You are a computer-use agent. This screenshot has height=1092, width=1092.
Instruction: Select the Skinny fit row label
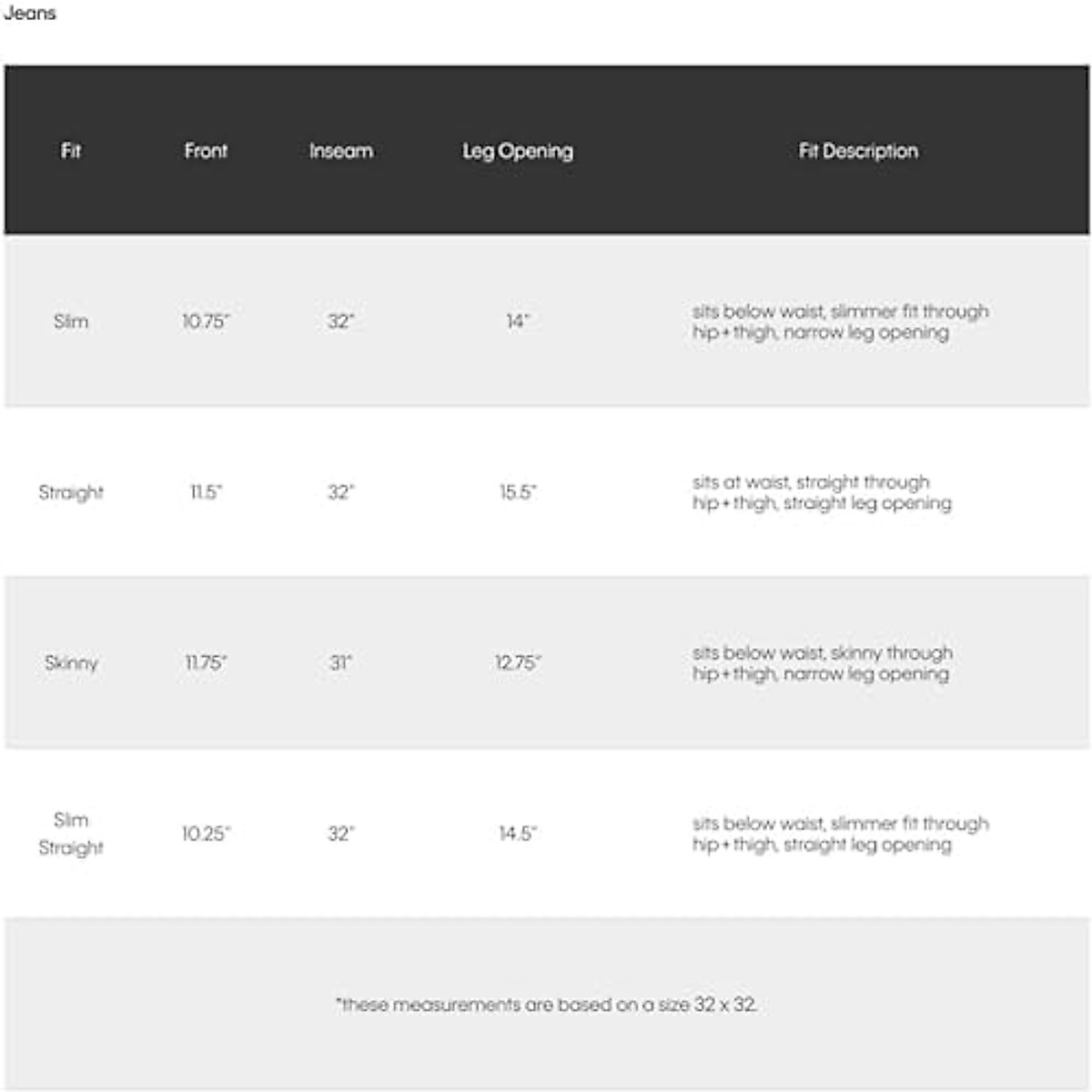pyautogui.click(x=71, y=662)
